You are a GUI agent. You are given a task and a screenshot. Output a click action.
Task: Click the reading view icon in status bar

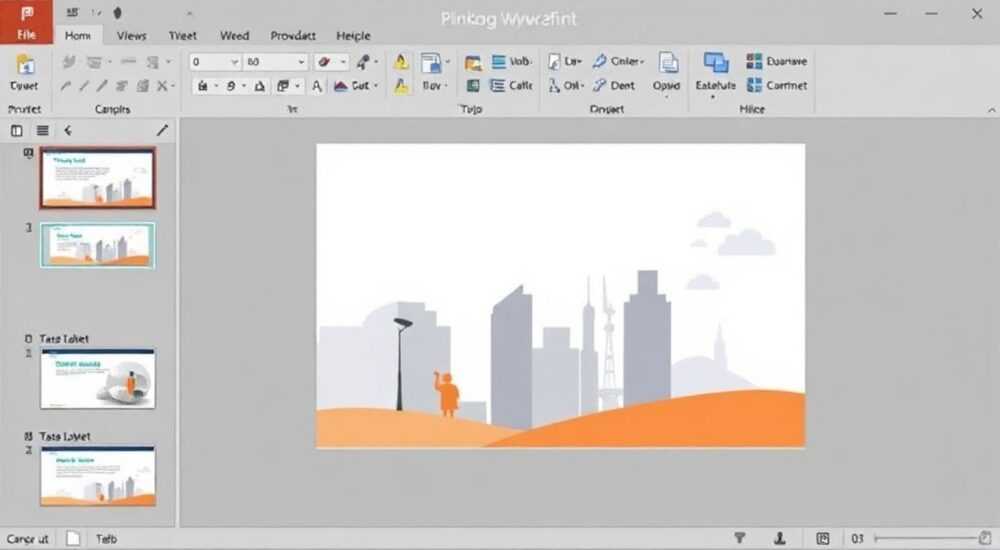pos(823,539)
